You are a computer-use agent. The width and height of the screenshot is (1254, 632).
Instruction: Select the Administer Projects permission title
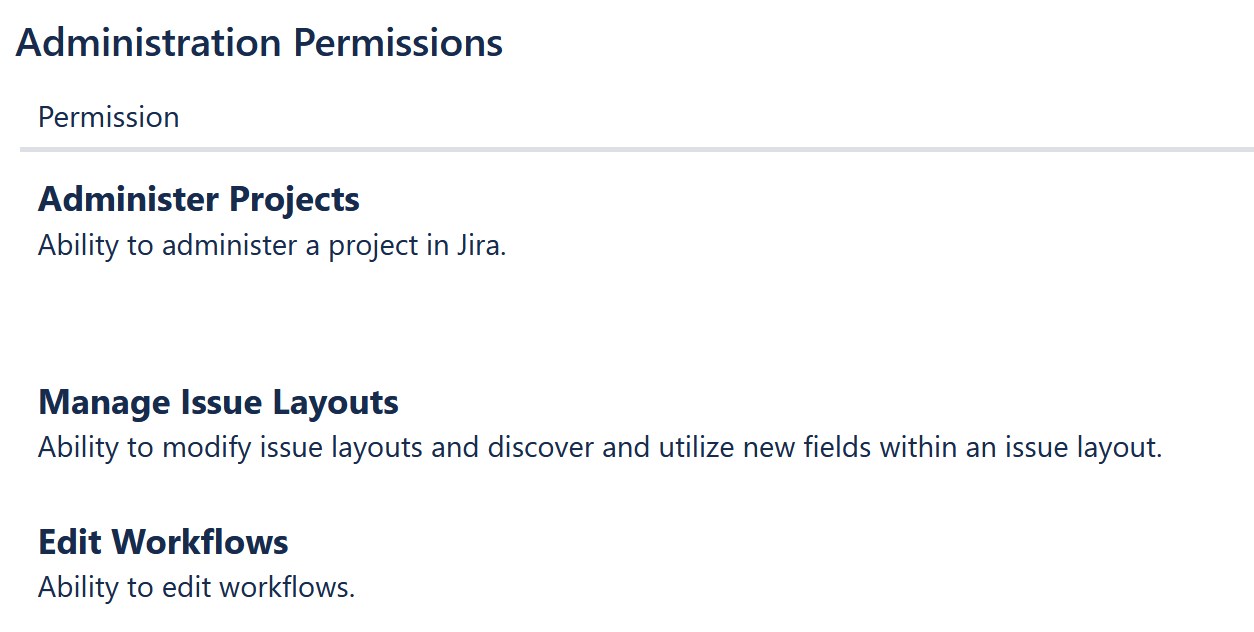198,199
